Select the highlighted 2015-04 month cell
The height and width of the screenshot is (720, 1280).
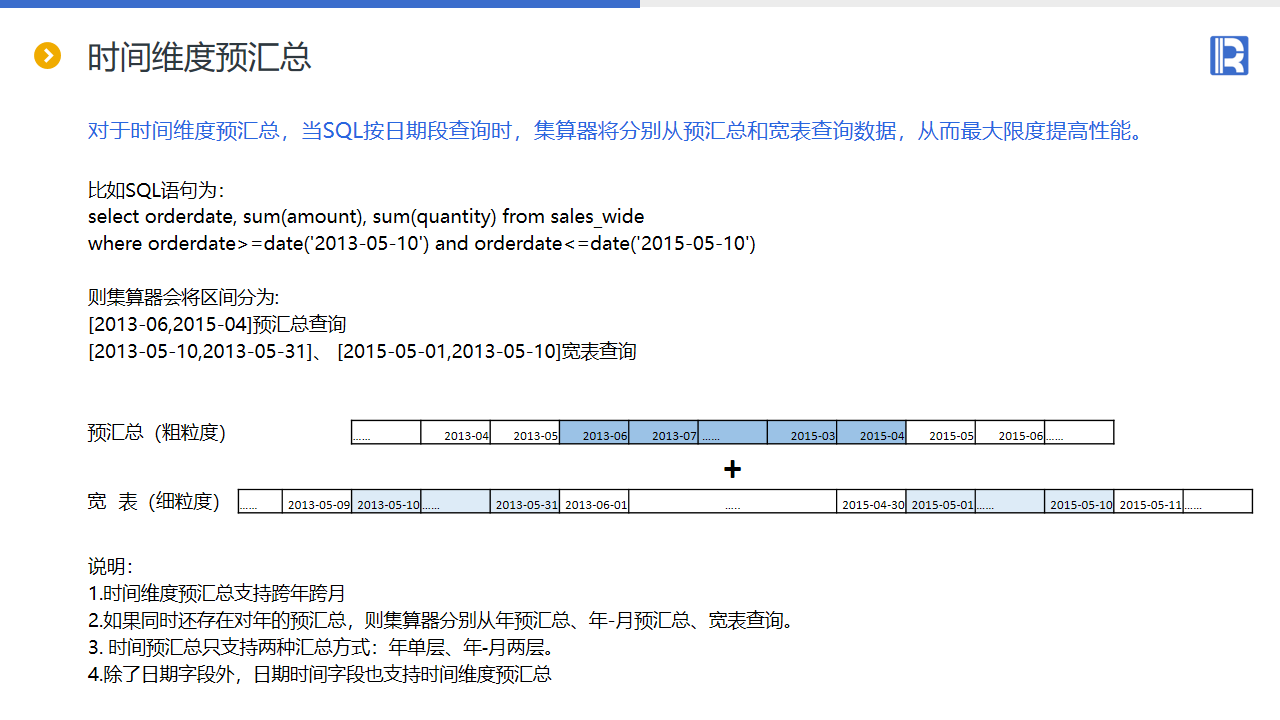tap(872, 432)
